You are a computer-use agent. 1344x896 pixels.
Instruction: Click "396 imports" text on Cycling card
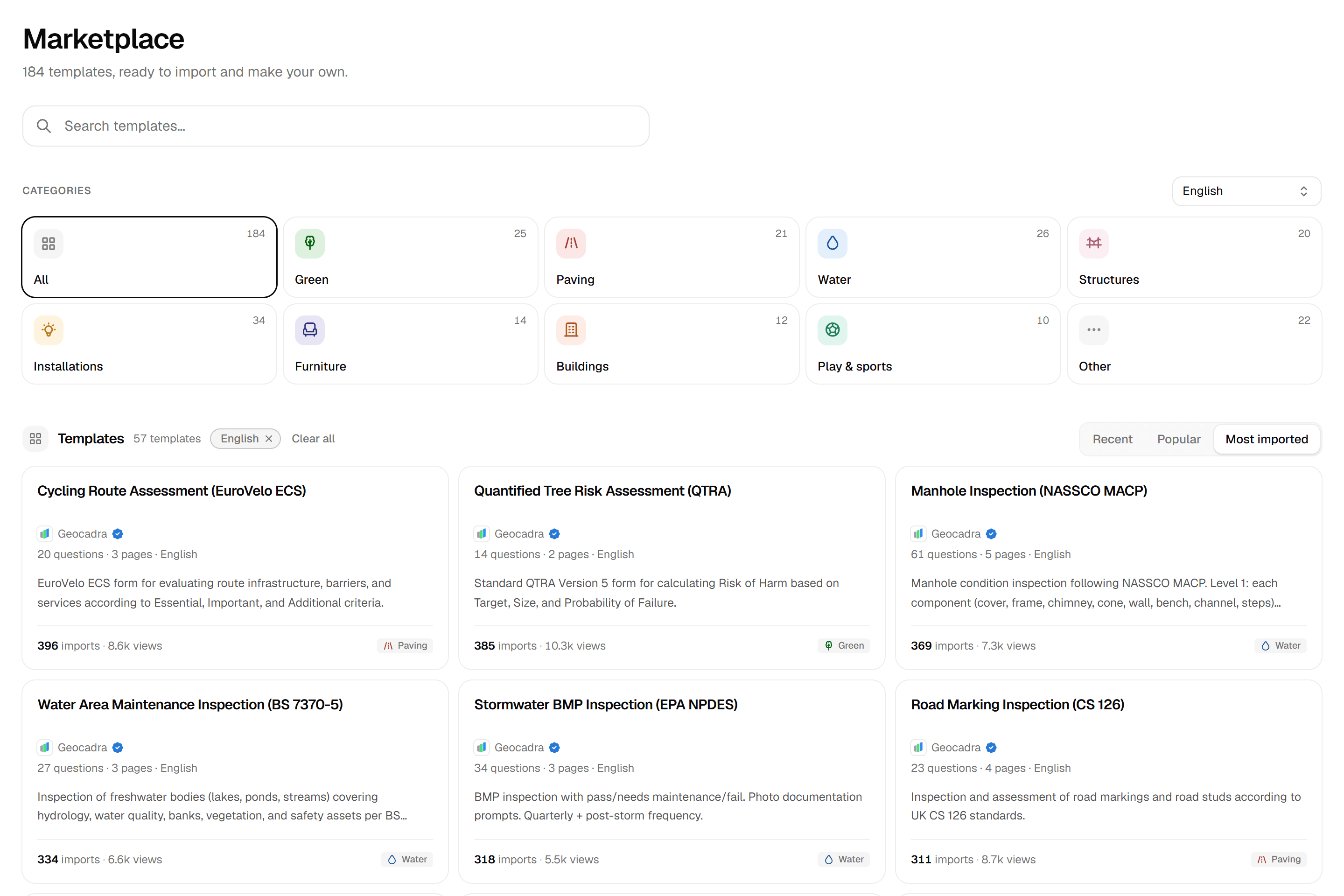pyautogui.click(x=69, y=646)
